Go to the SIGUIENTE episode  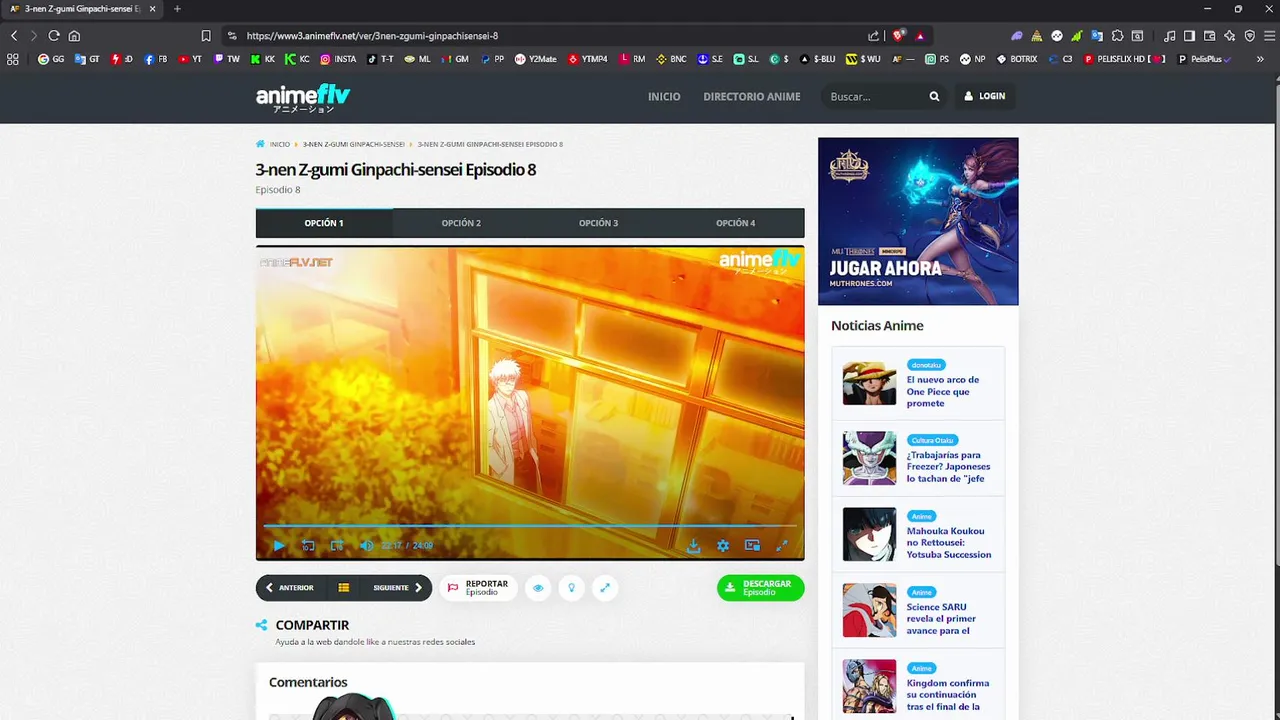tap(398, 588)
